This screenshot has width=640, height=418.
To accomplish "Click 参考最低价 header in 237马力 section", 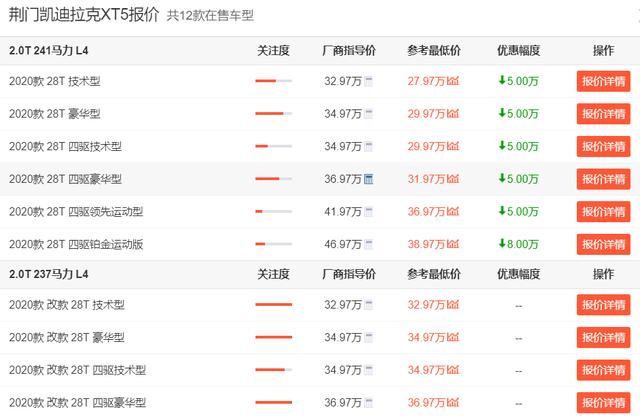I will click(434, 274).
